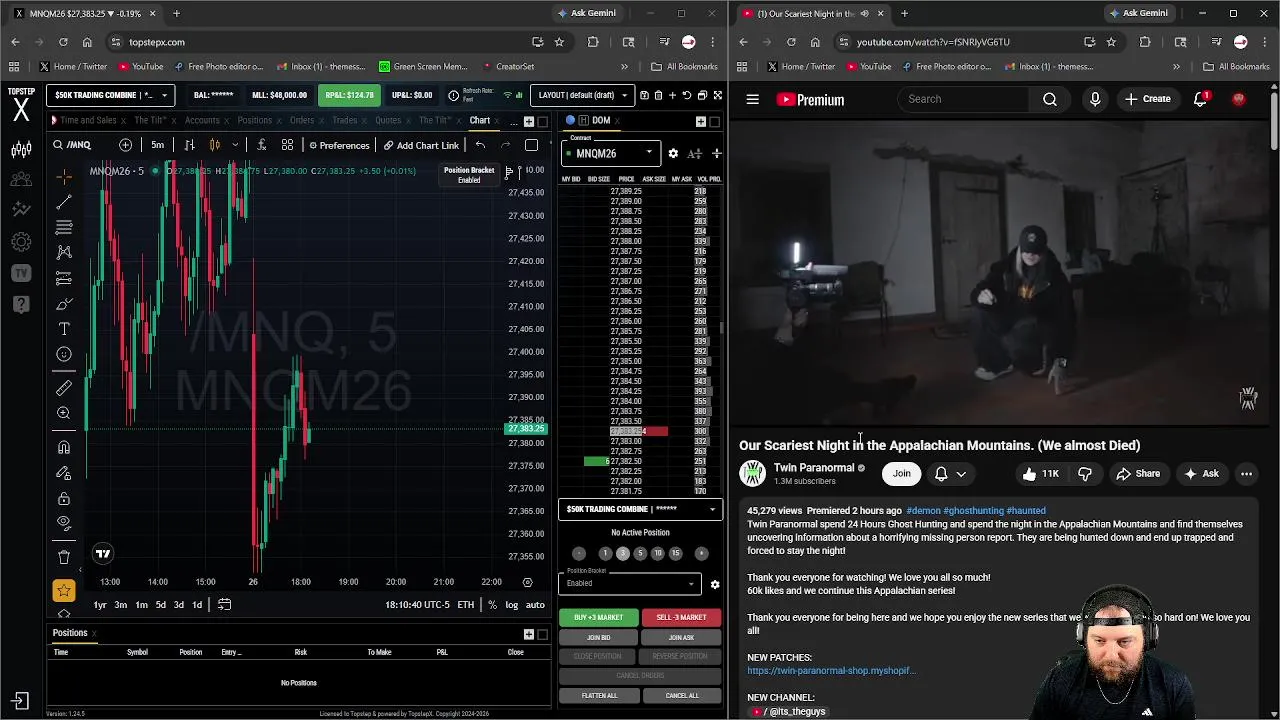Open the All Bookmarks folder in Topstep window
The image size is (1280, 720).
tap(684, 67)
